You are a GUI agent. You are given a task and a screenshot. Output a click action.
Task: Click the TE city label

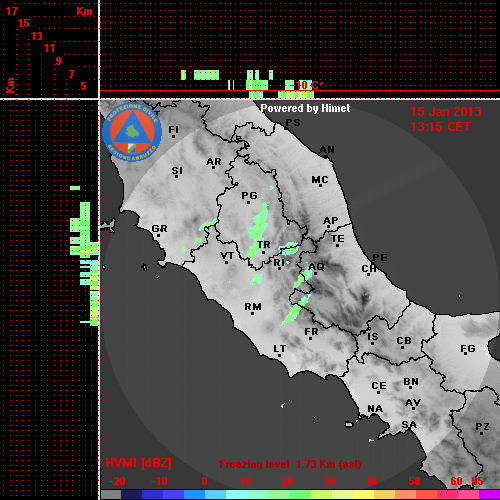338,239
